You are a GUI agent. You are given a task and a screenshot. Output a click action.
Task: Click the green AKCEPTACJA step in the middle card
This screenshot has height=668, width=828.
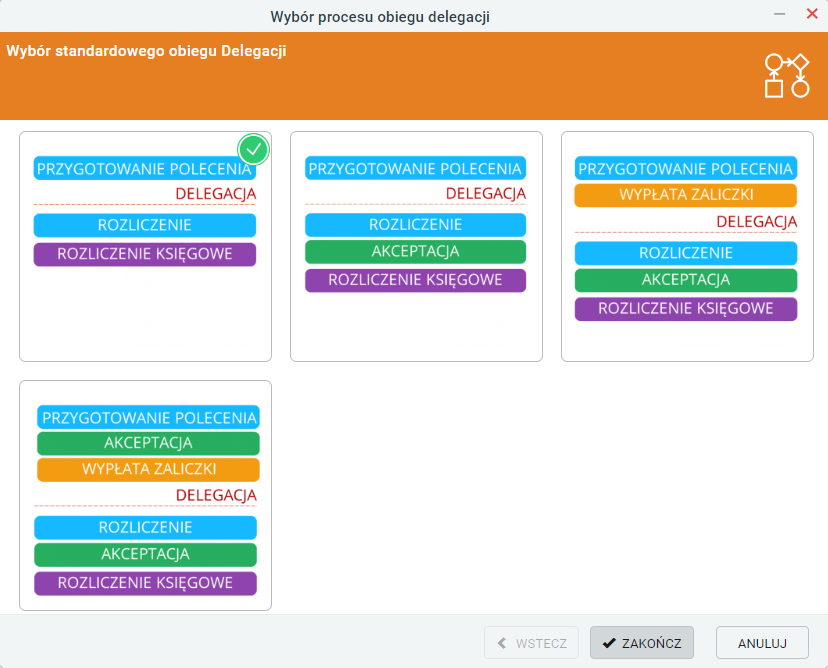(416, 252)
